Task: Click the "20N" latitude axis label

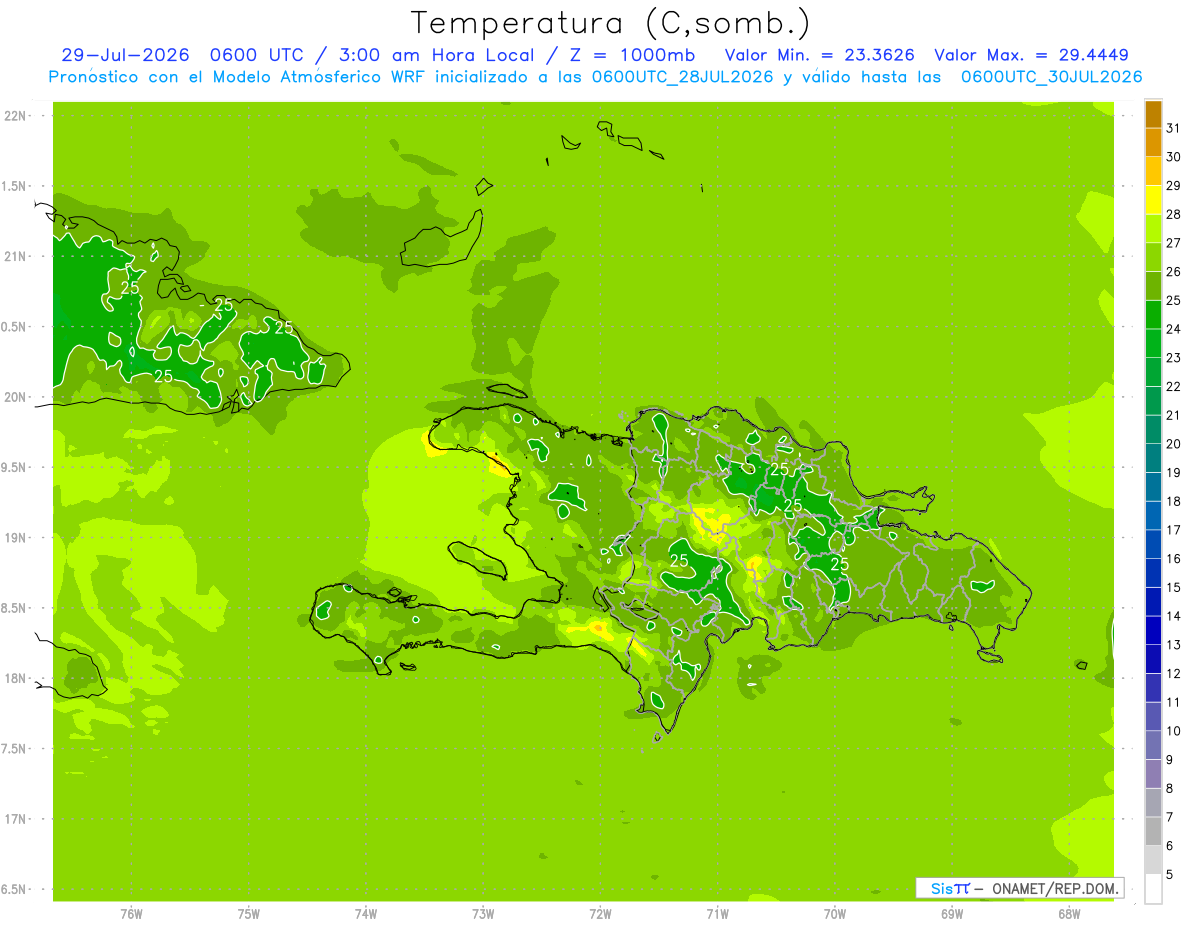Action: coord(15,397)
